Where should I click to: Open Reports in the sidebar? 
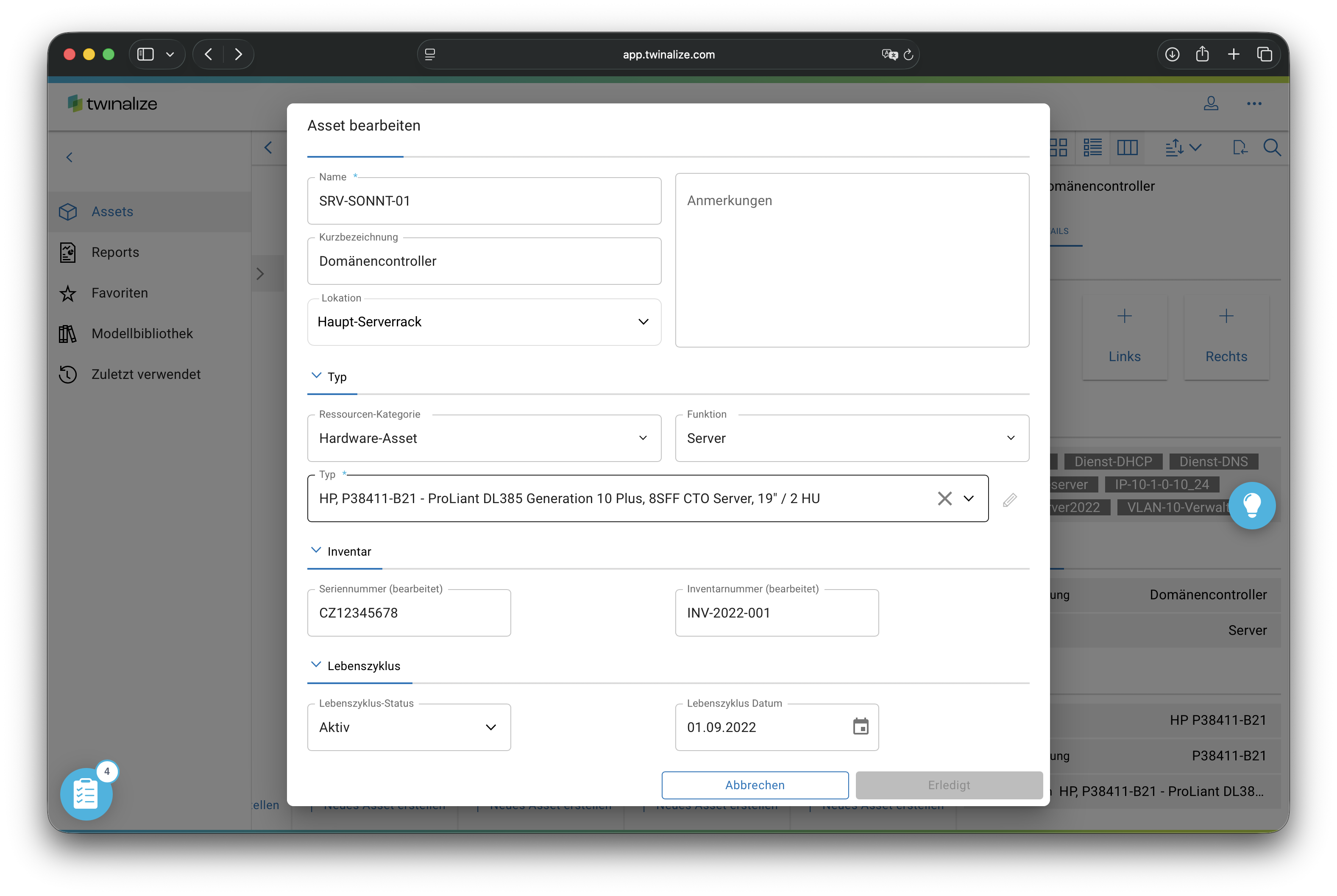(115, 252)
